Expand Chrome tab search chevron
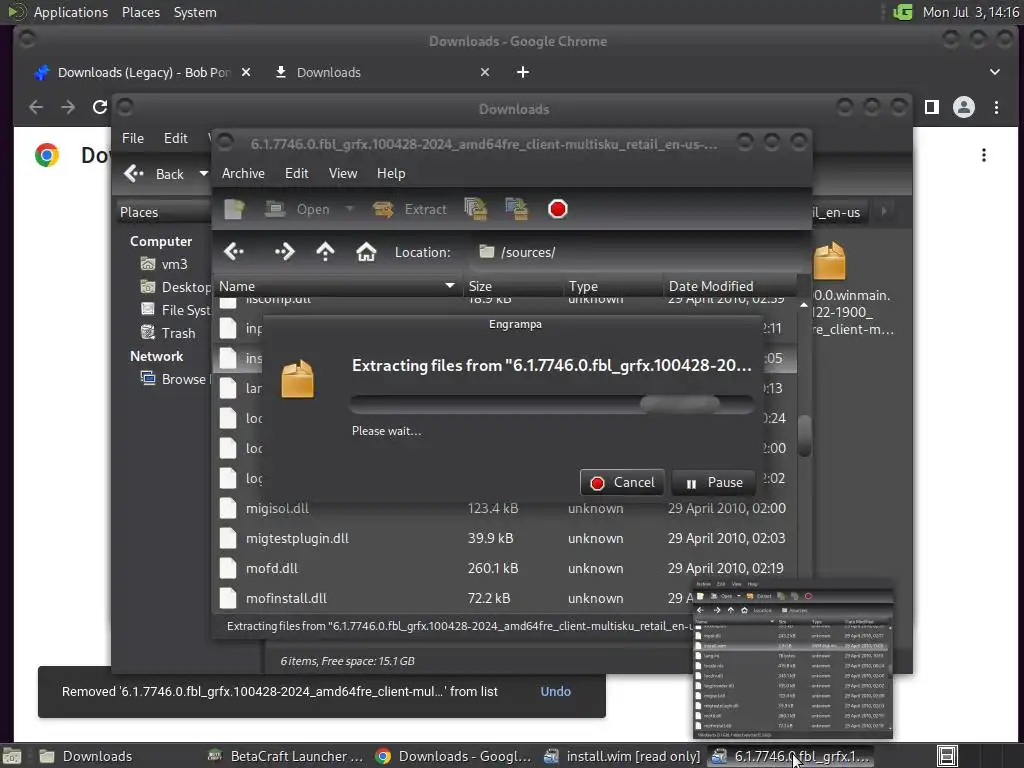Viewport: 1024px width, 768px height. click(995, 72)
